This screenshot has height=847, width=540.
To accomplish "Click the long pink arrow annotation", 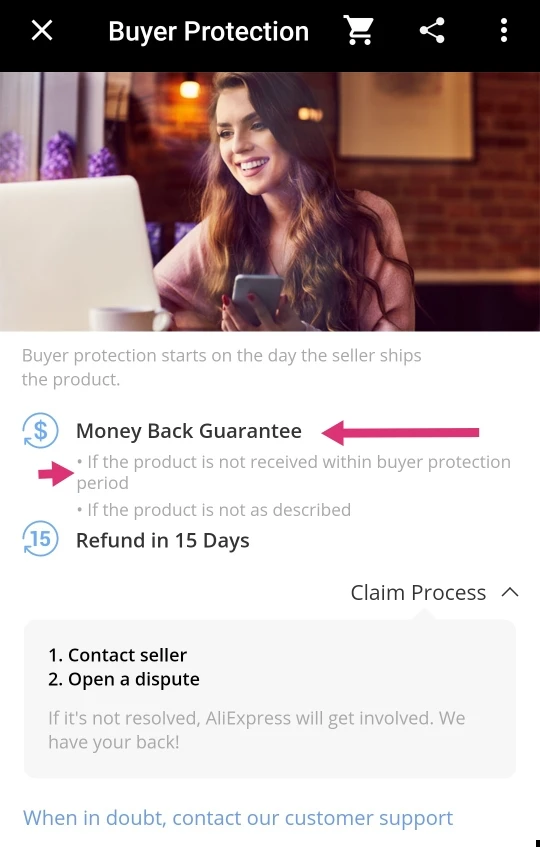I will (x=400, y=432).
